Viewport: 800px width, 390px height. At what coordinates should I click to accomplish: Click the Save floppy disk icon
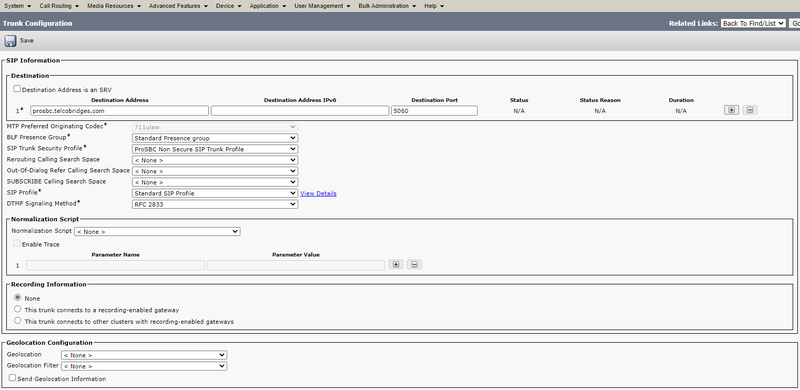point(10,41)
